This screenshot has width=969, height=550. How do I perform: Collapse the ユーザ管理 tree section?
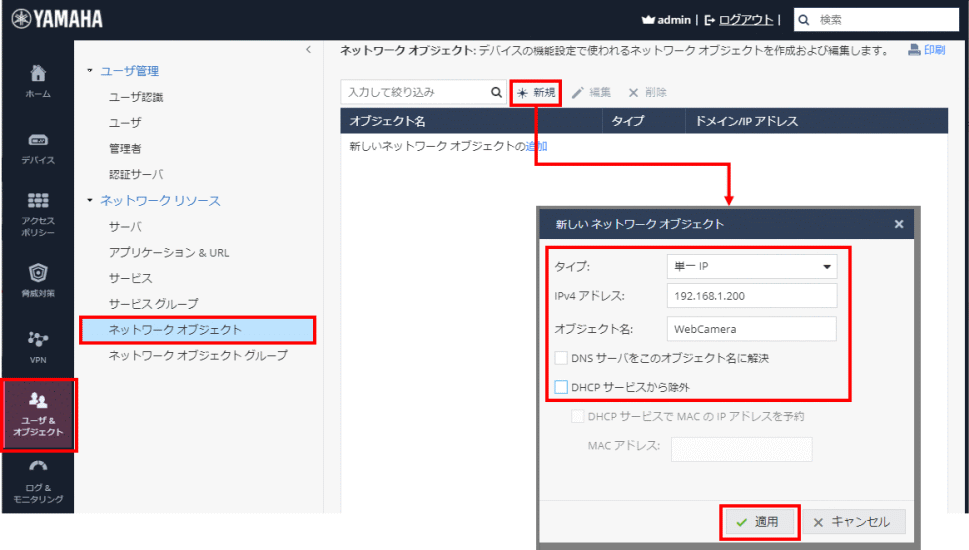[x=90, y=71]
